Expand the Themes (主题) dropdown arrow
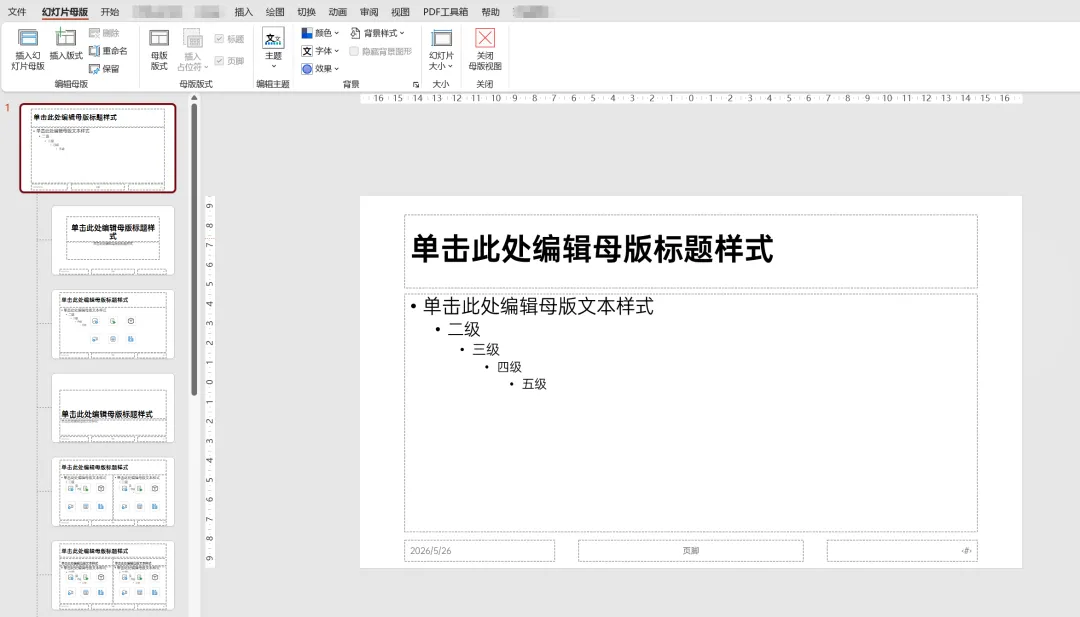Screen dimensions: 1080x617 point(273,66)
